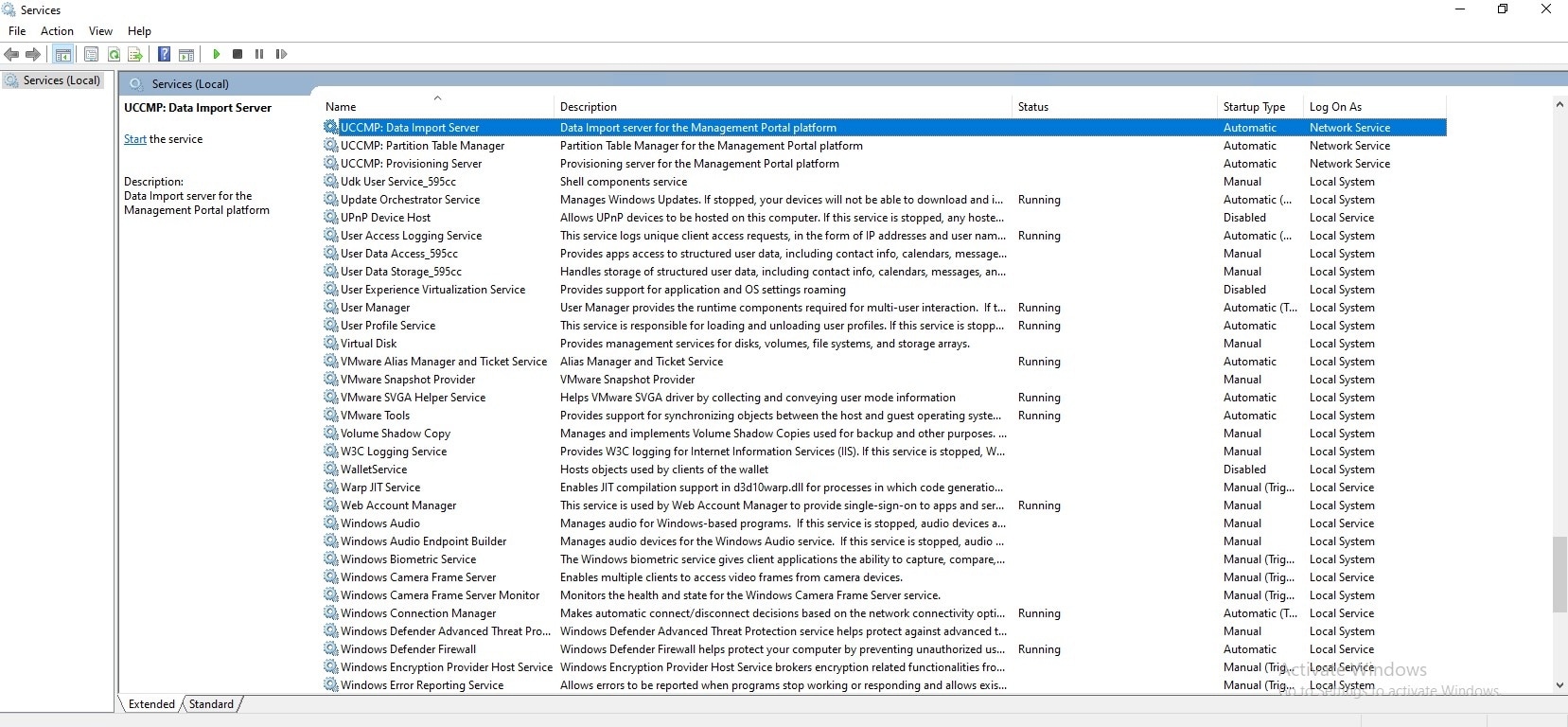Select the Windows Audio Endpoint Builder service
The height and width of the screenshot is (727, 1568).
pos(424,541)
